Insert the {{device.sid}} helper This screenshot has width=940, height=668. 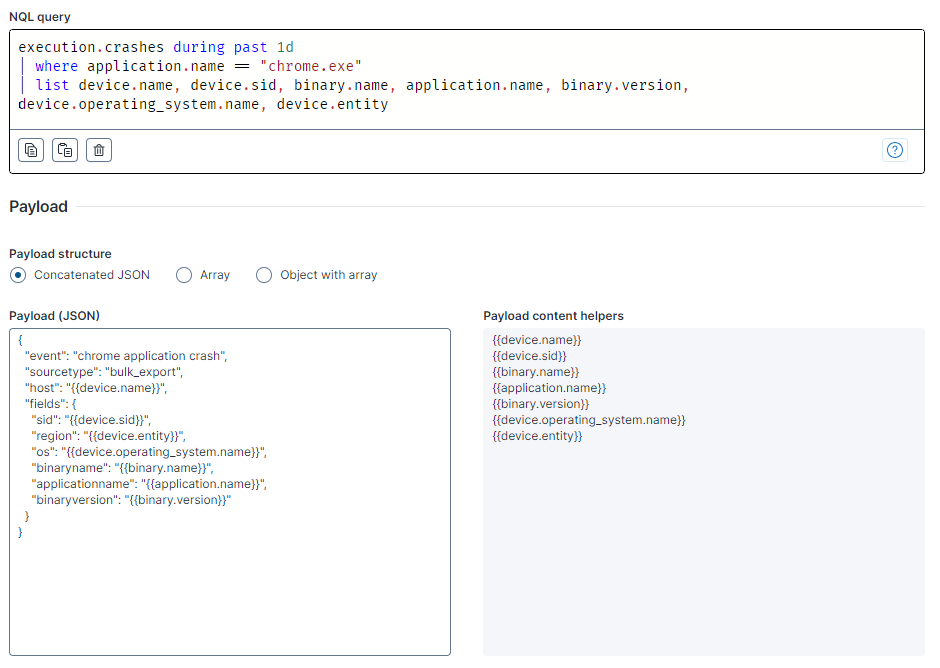[529, 356]
